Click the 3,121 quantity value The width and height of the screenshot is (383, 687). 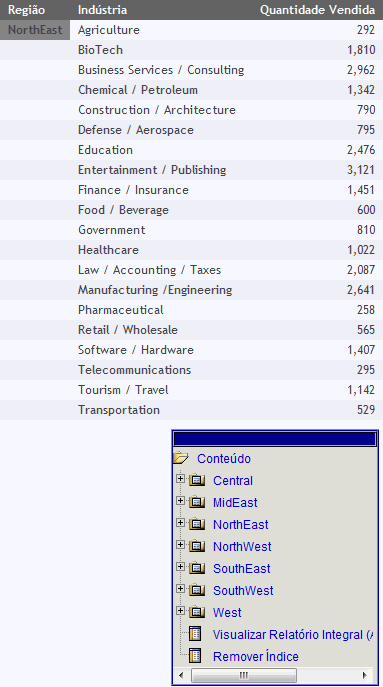361,170
